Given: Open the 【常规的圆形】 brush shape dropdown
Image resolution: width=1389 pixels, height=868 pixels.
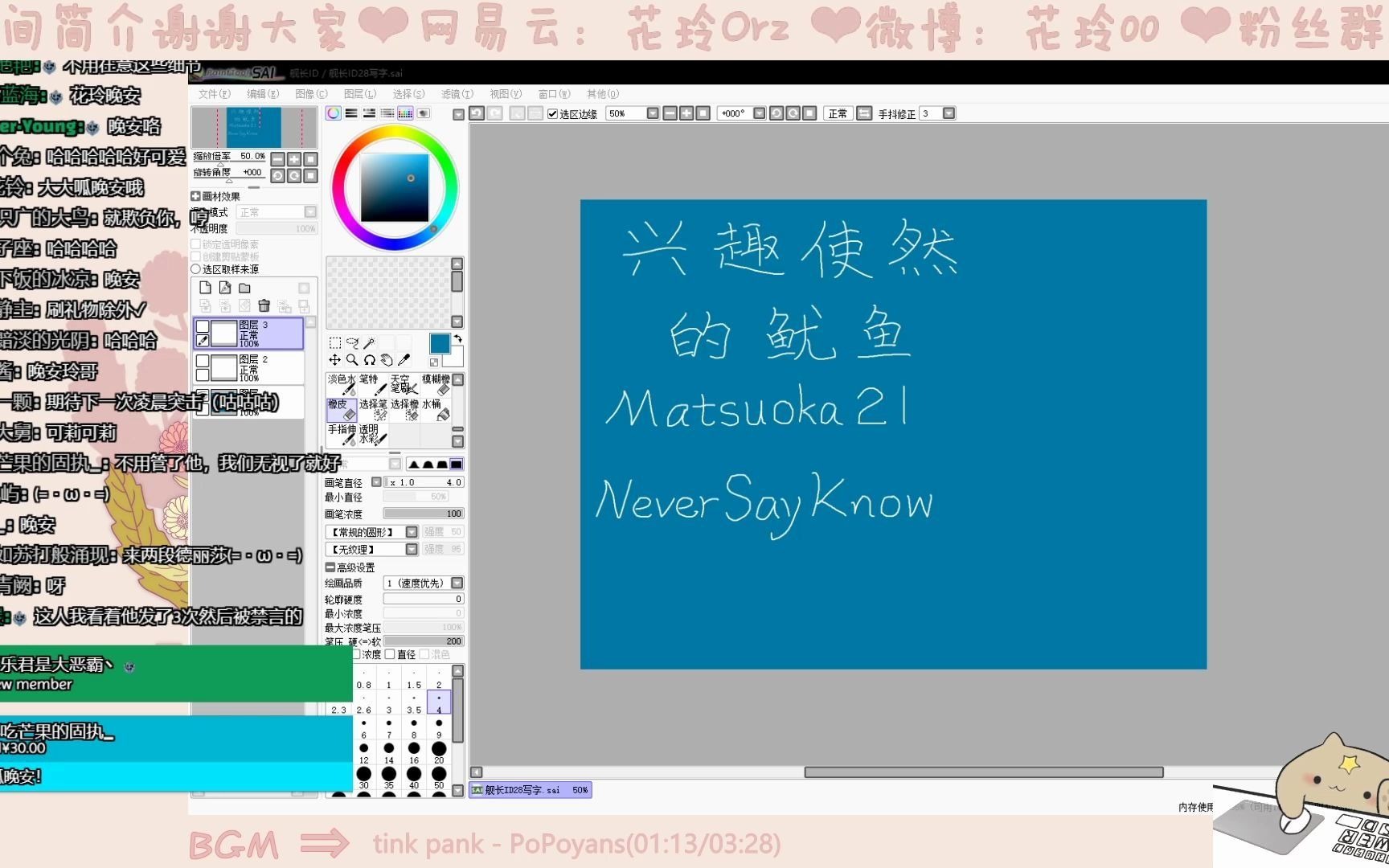Looking at the screenshot, I should [x=412, y=532].
